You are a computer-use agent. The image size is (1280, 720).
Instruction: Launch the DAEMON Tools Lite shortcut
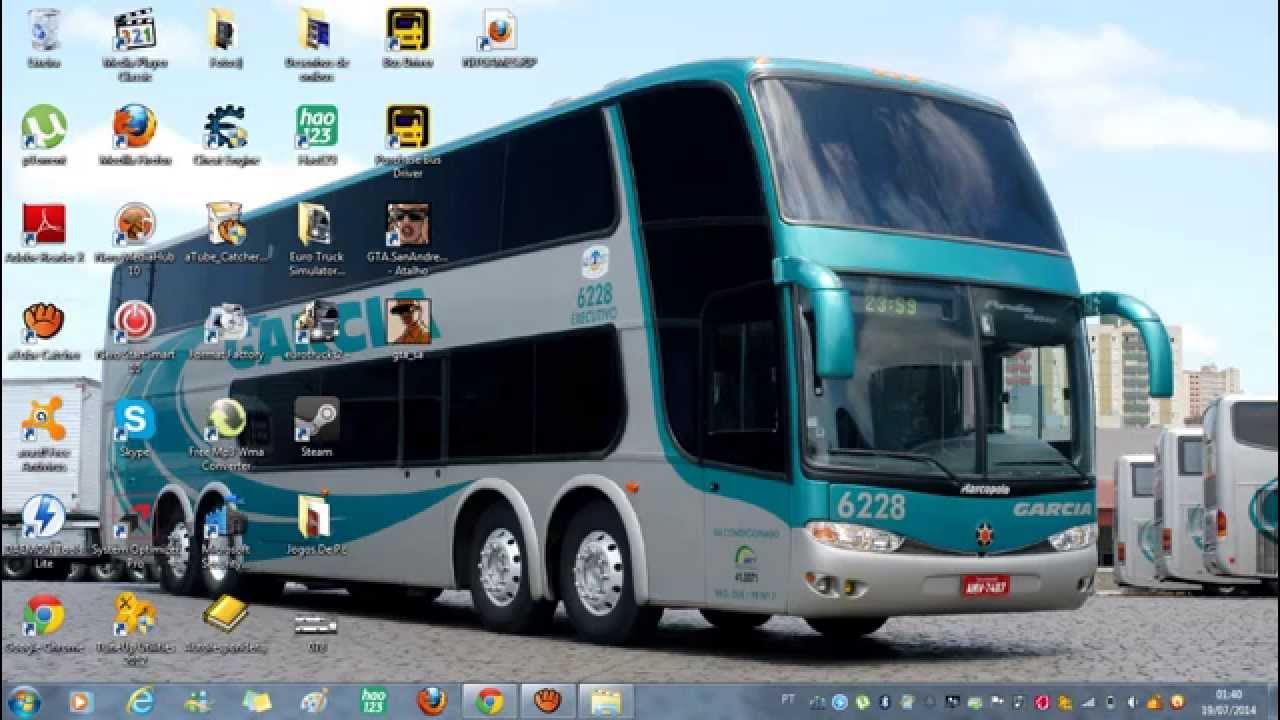(x=44, y=531)
